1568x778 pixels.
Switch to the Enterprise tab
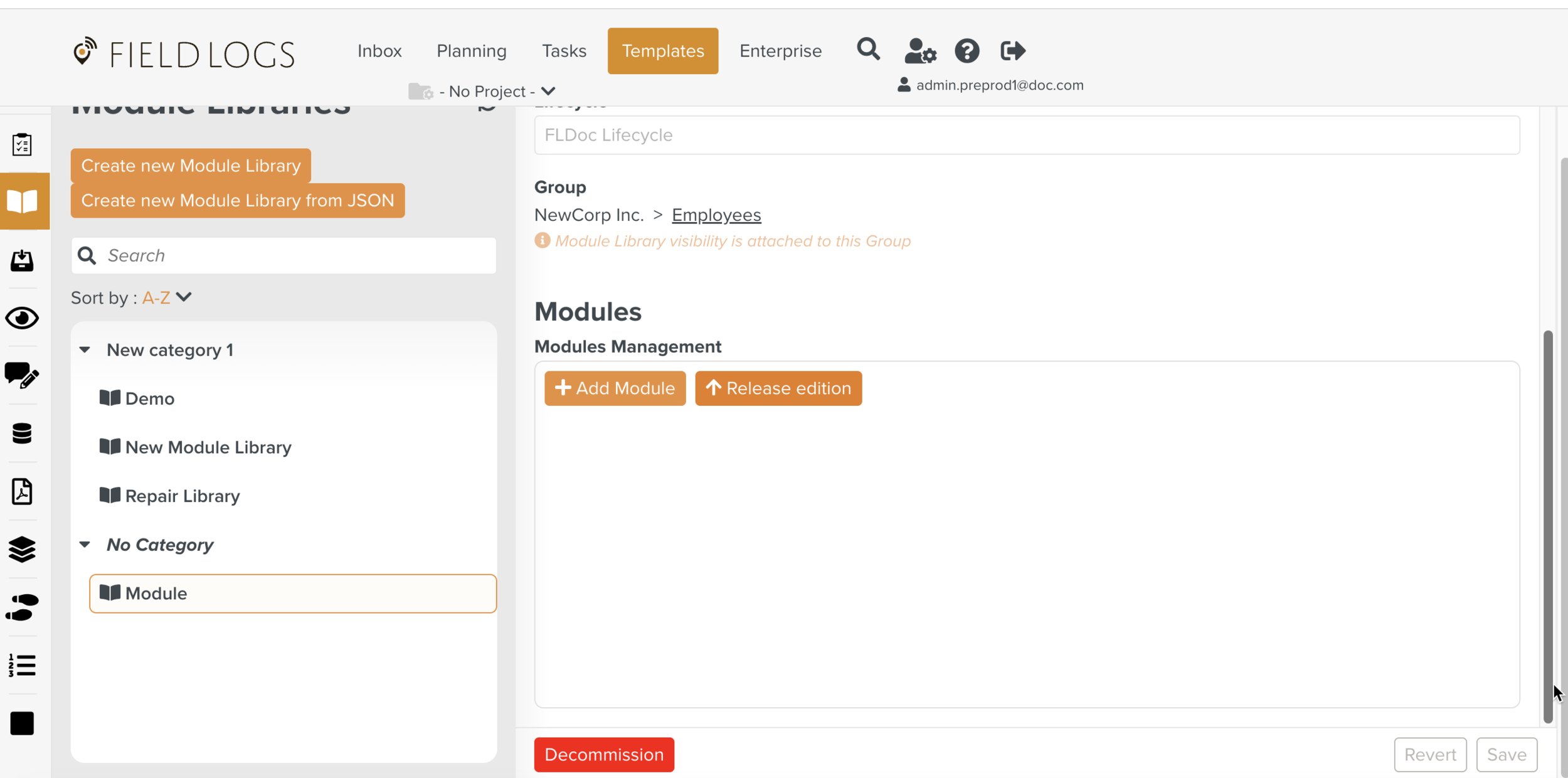click(x=780, y=51)
